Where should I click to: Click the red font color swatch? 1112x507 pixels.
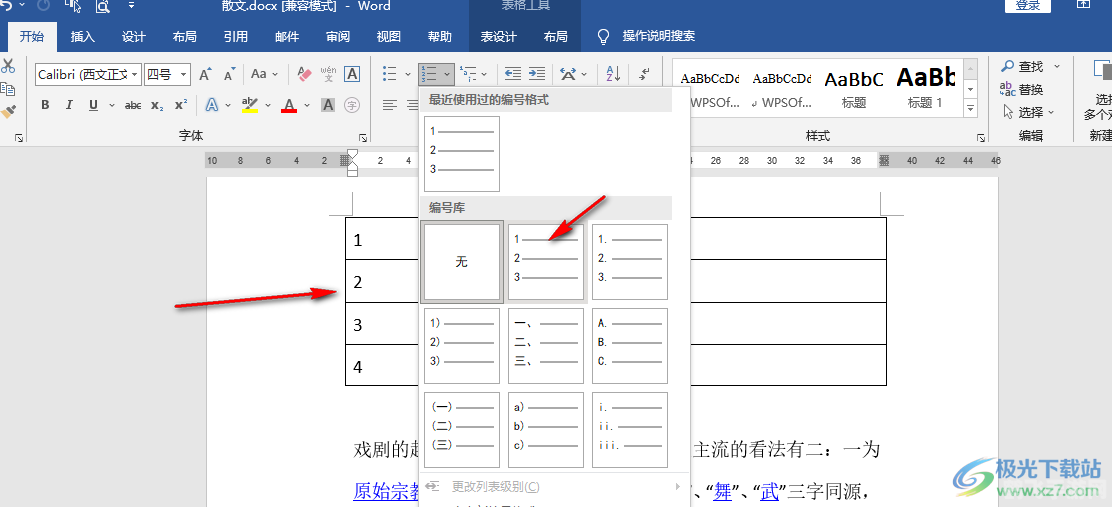tap(289, 106)
